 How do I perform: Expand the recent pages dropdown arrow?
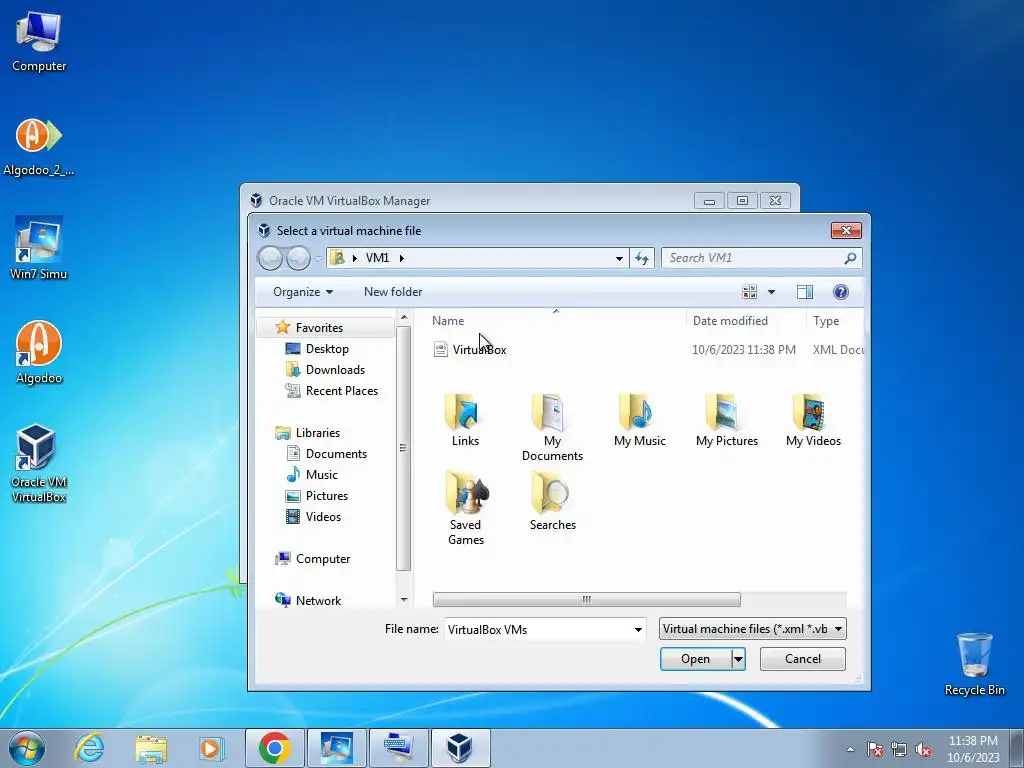(318, 258)
